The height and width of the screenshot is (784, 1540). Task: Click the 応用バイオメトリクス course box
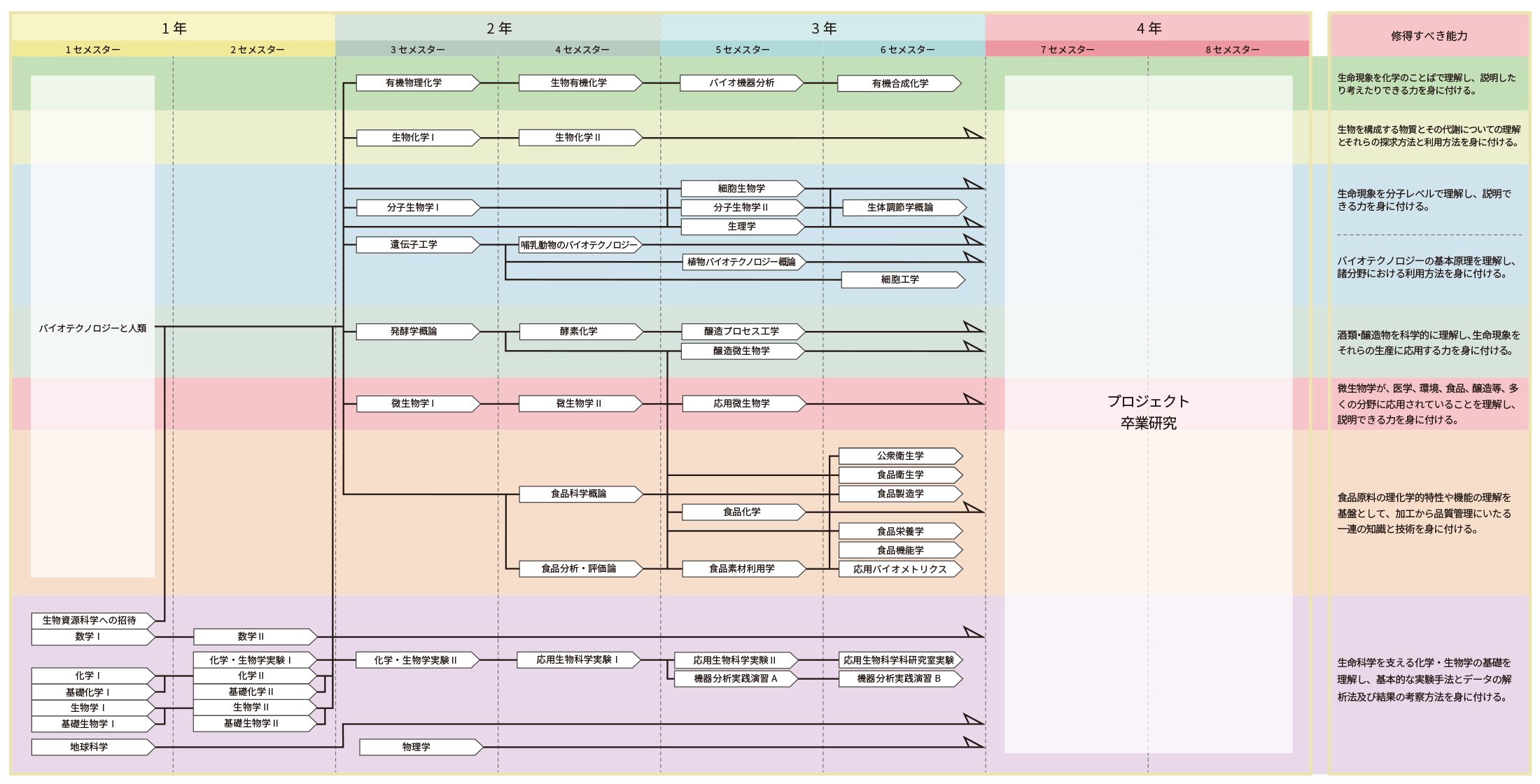899,569
